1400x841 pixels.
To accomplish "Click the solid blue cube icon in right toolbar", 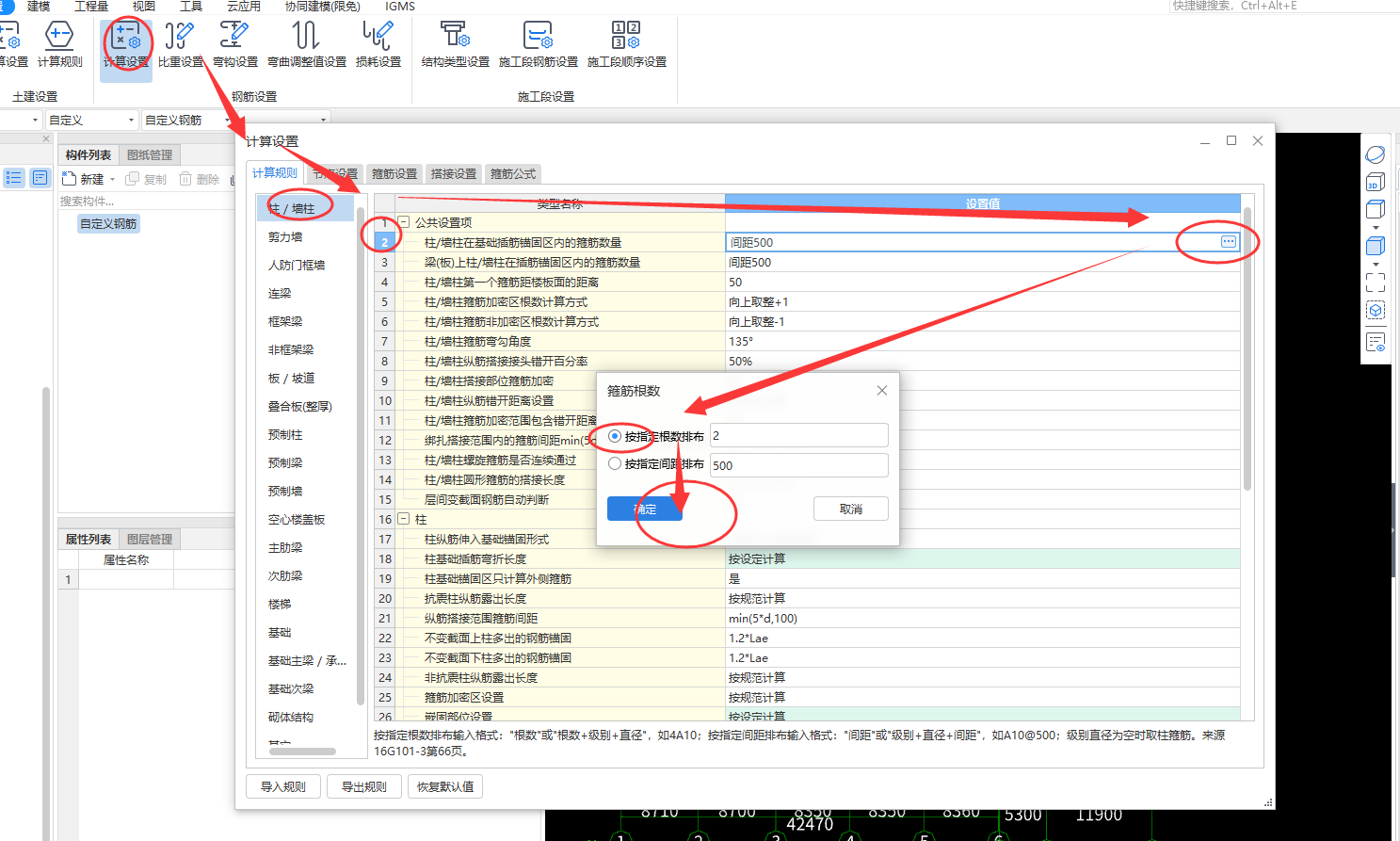I will click(1376, 246).
